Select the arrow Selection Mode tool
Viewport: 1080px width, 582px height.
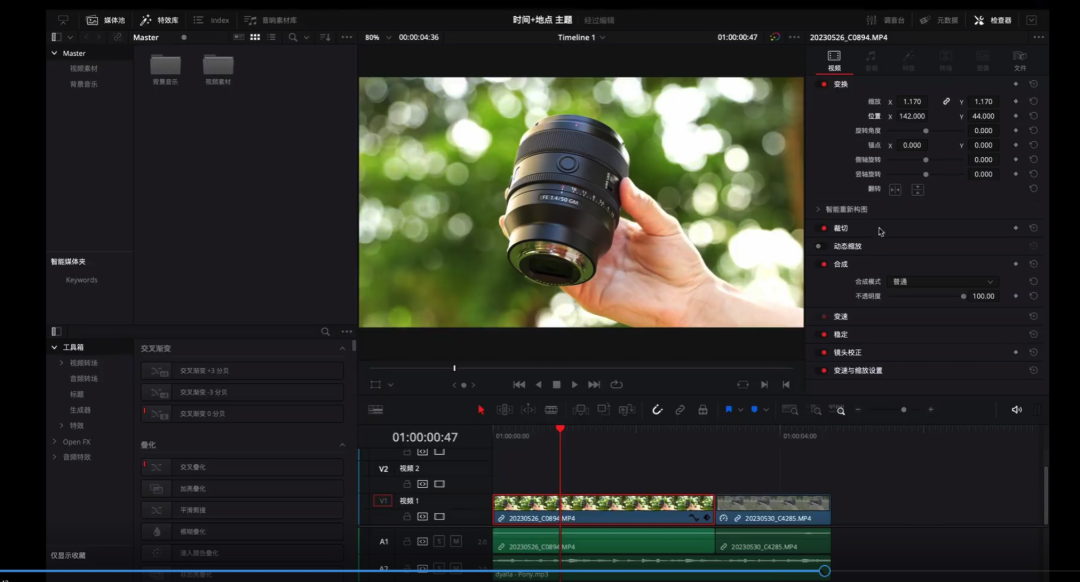(x=481, y=410)
